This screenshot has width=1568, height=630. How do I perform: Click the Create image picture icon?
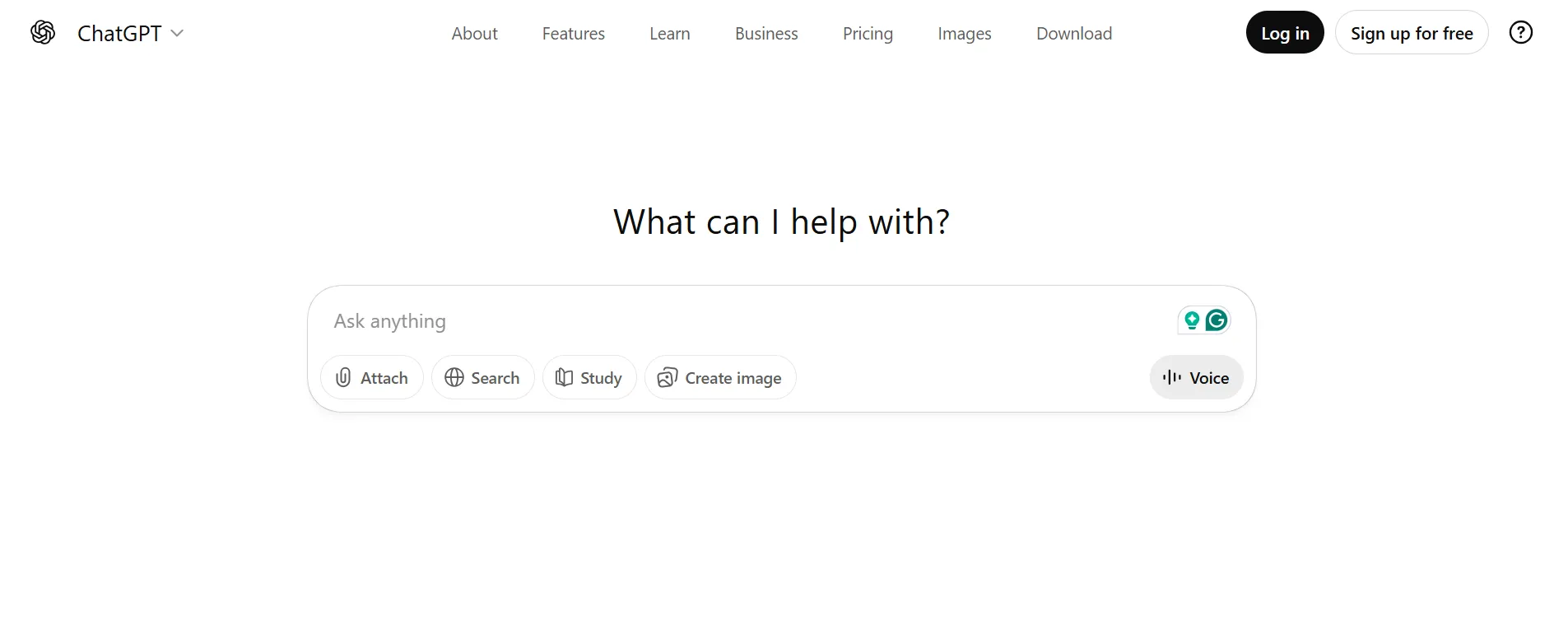tap(667, 378)
